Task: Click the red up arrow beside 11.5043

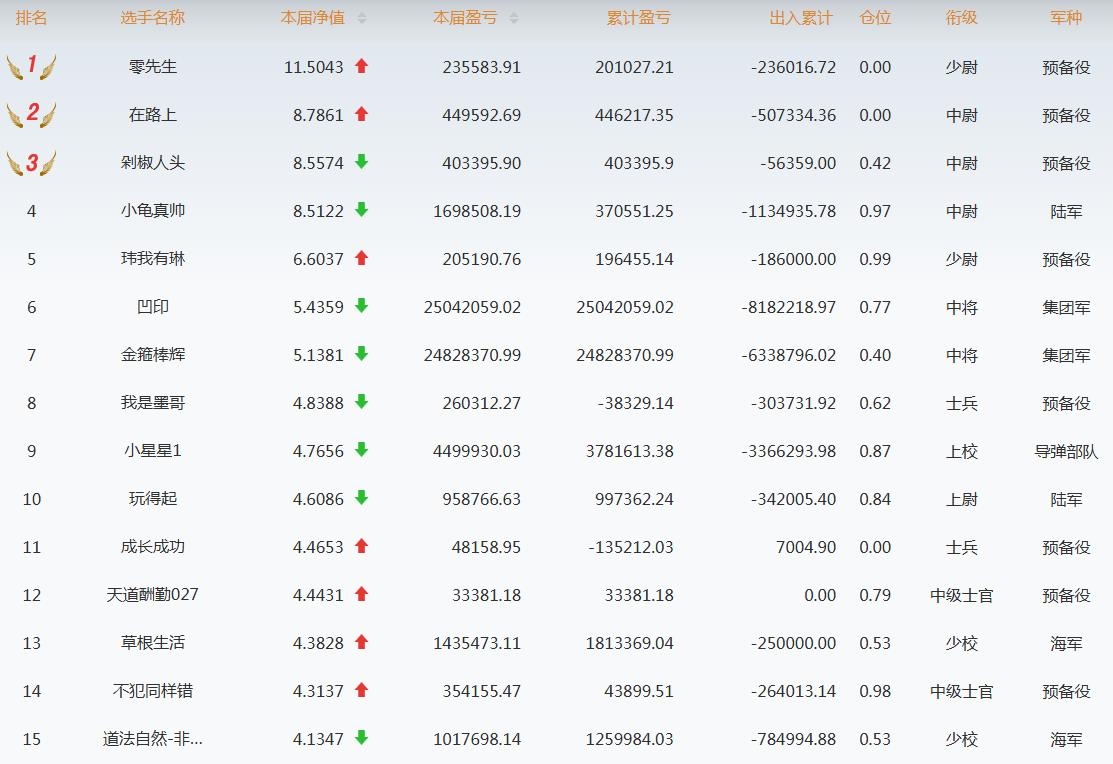Action: [362, 66]
